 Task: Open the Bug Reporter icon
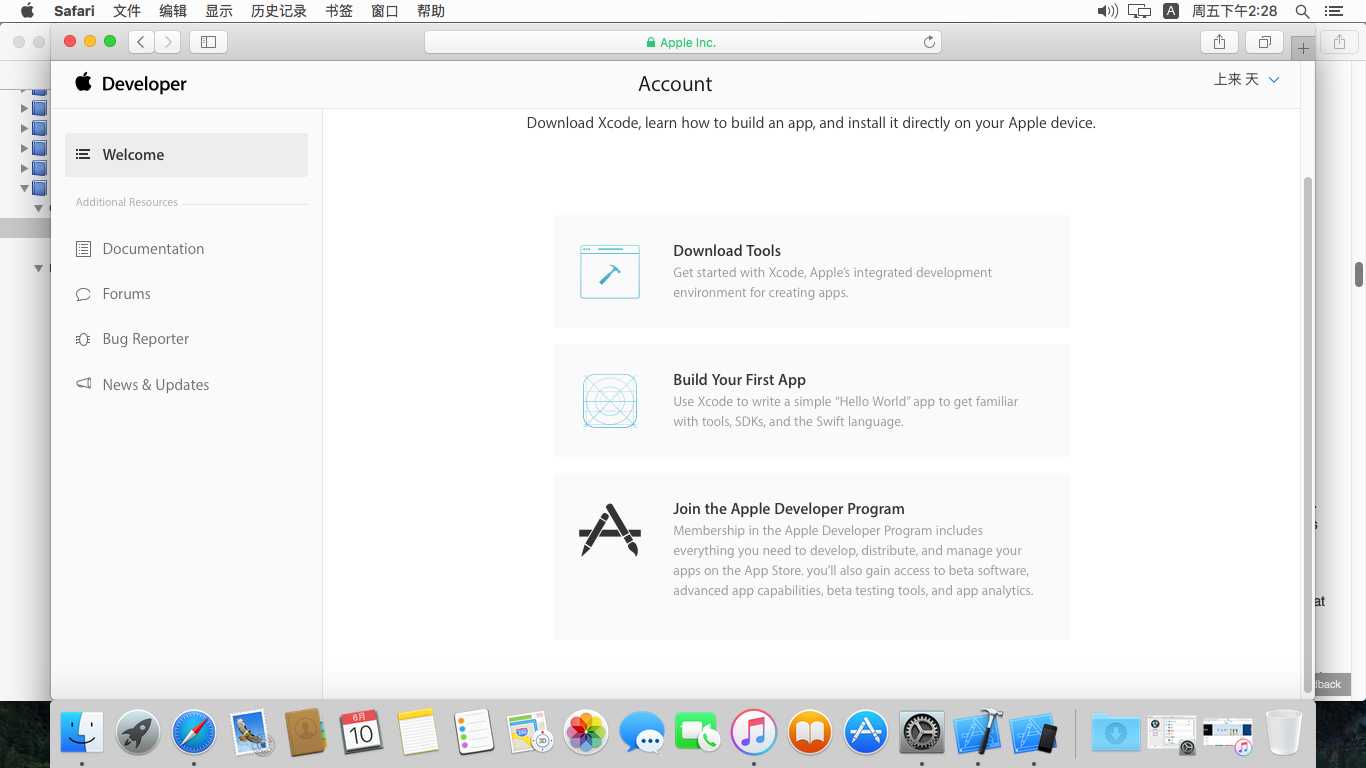point(84,339)
